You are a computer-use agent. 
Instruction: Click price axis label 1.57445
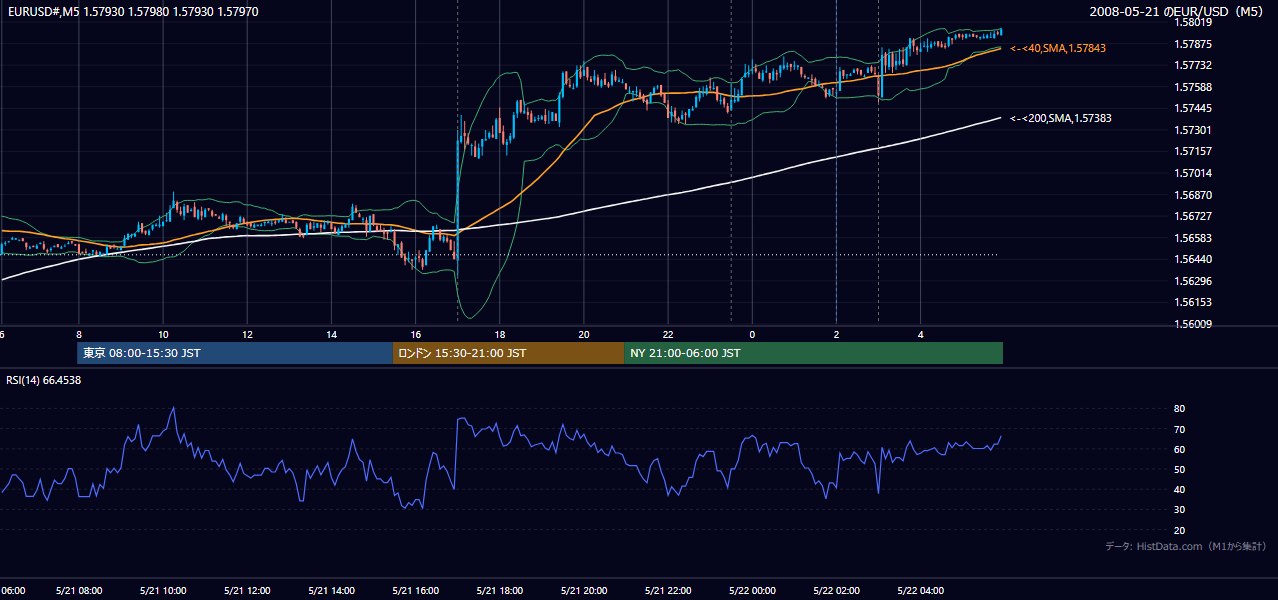(x=1191, y=108)
